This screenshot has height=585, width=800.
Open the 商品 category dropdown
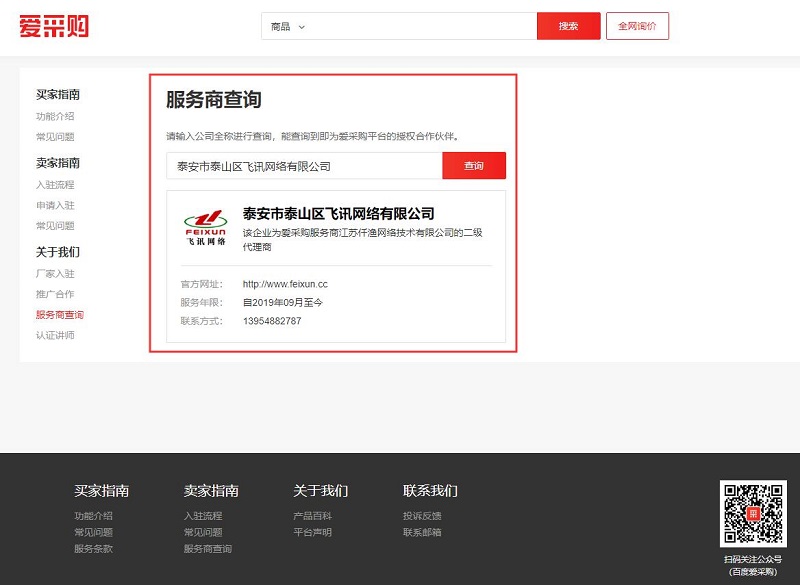tap(287, 27)
